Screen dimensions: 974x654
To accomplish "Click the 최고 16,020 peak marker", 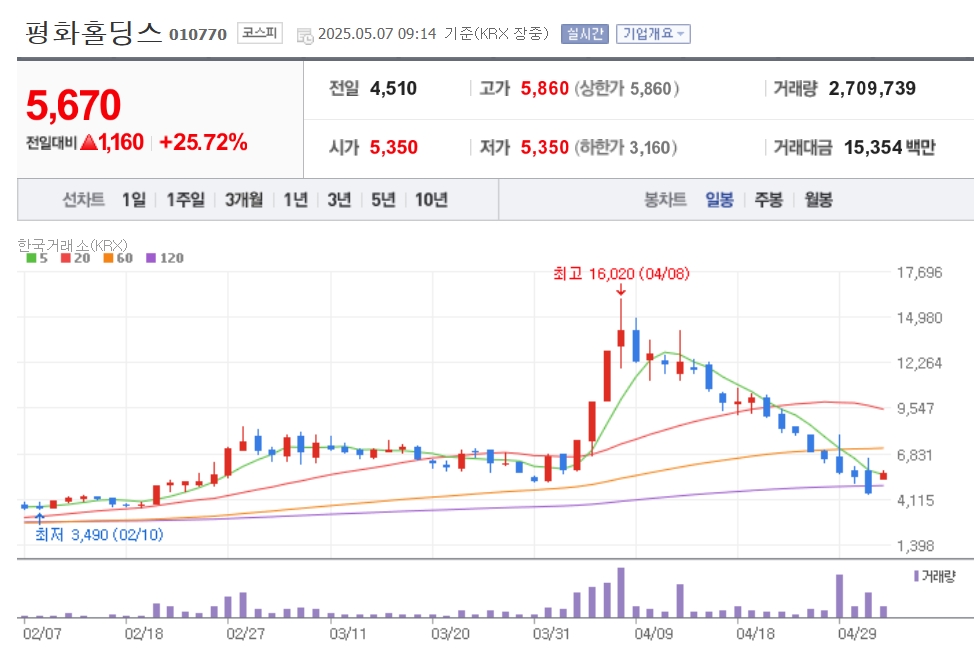I will pos(621,274).
